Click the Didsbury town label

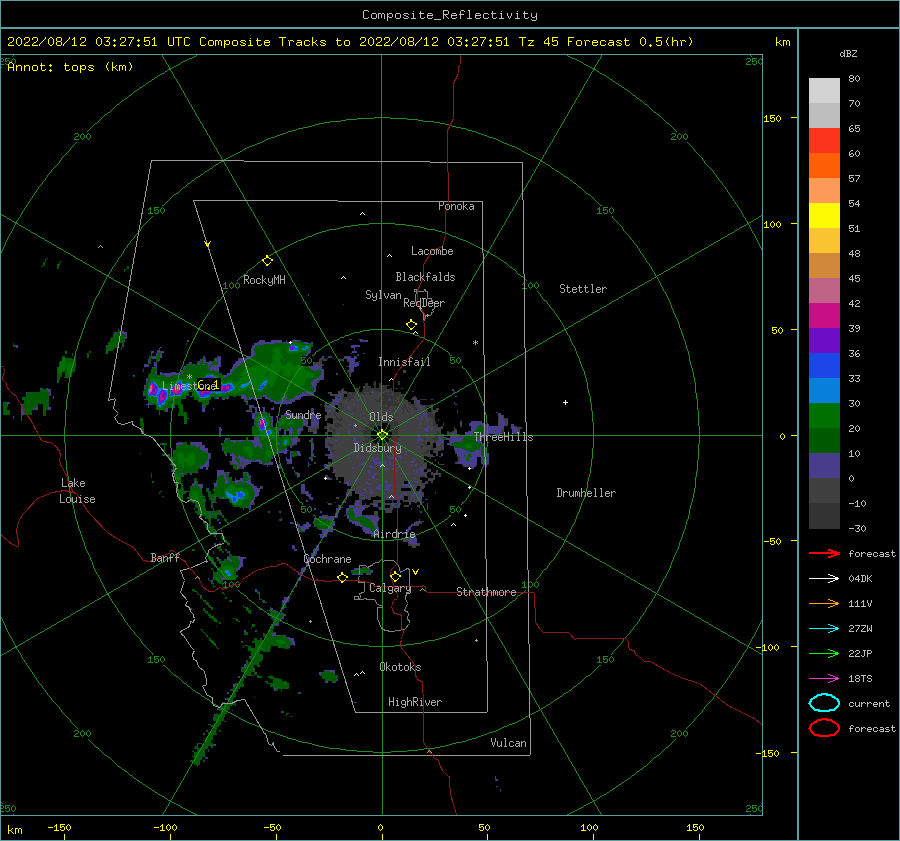pos(377,448)
